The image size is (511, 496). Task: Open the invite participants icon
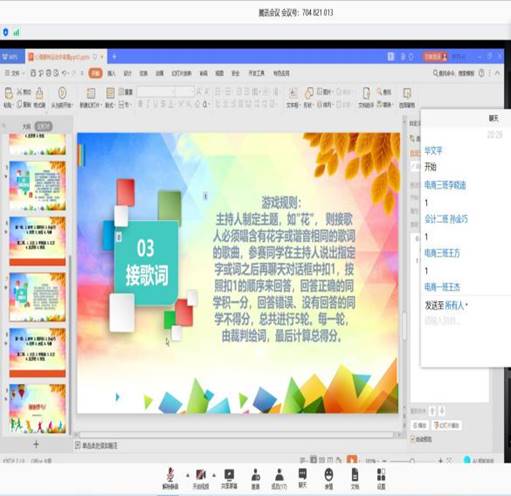coord(256,475)
